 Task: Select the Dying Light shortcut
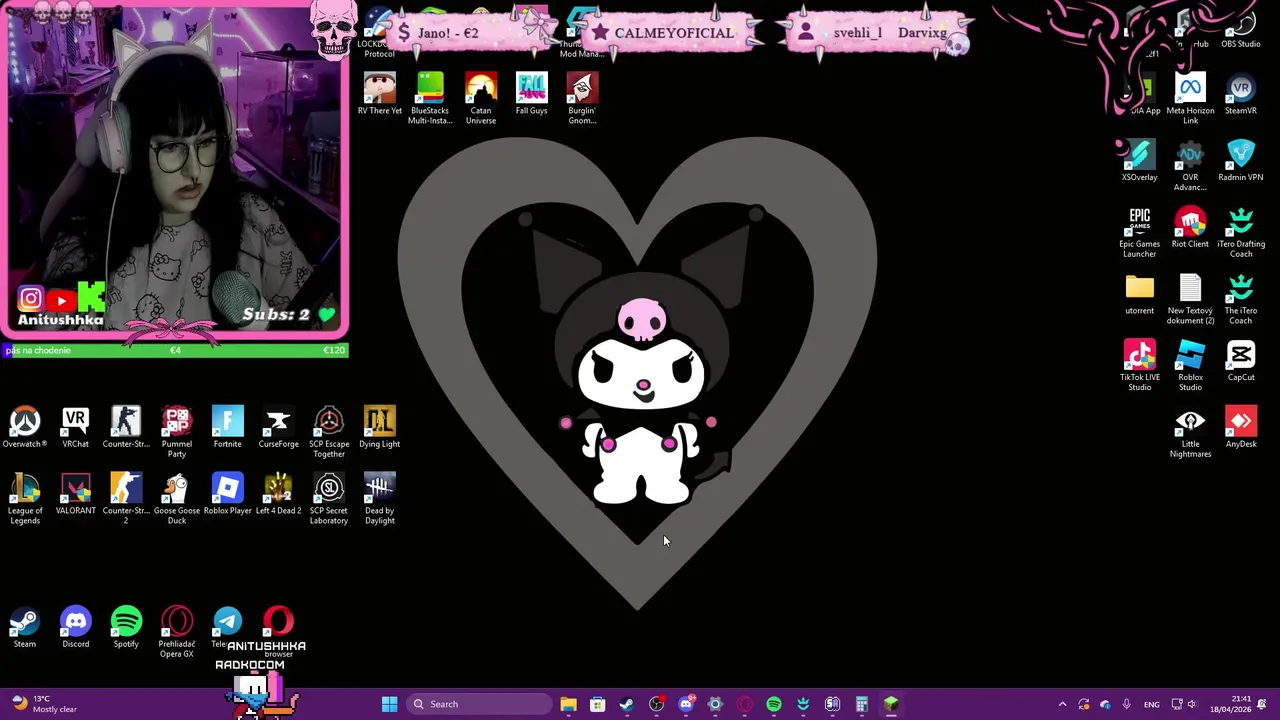379,427
